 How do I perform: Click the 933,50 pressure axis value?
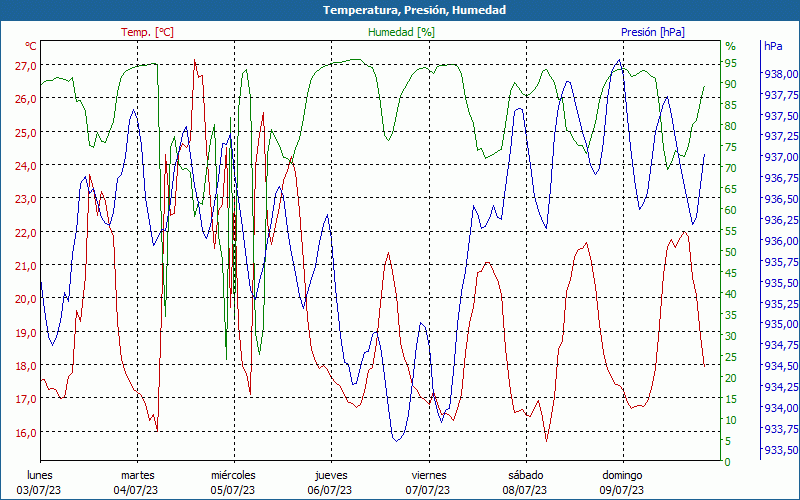click(x=780, y=449)
